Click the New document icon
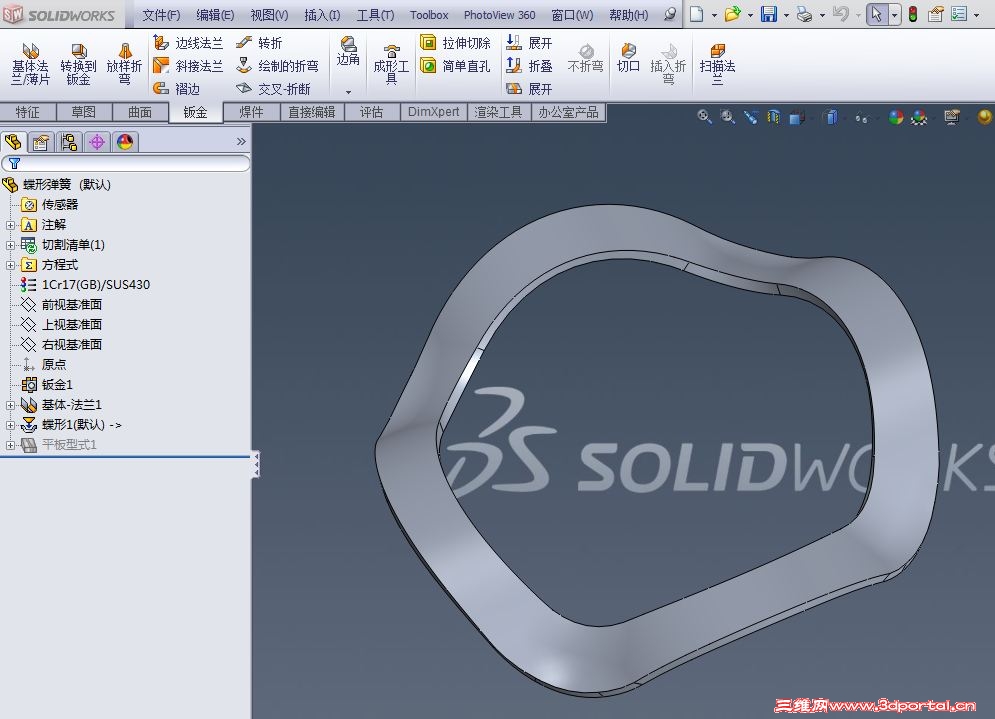 pos(697,14)
